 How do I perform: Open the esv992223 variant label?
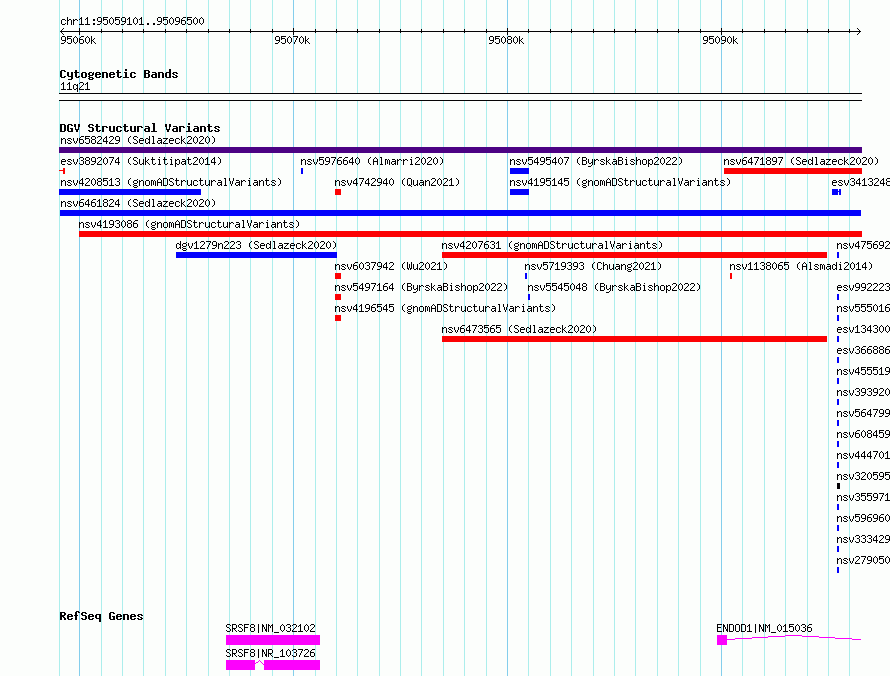863,287
